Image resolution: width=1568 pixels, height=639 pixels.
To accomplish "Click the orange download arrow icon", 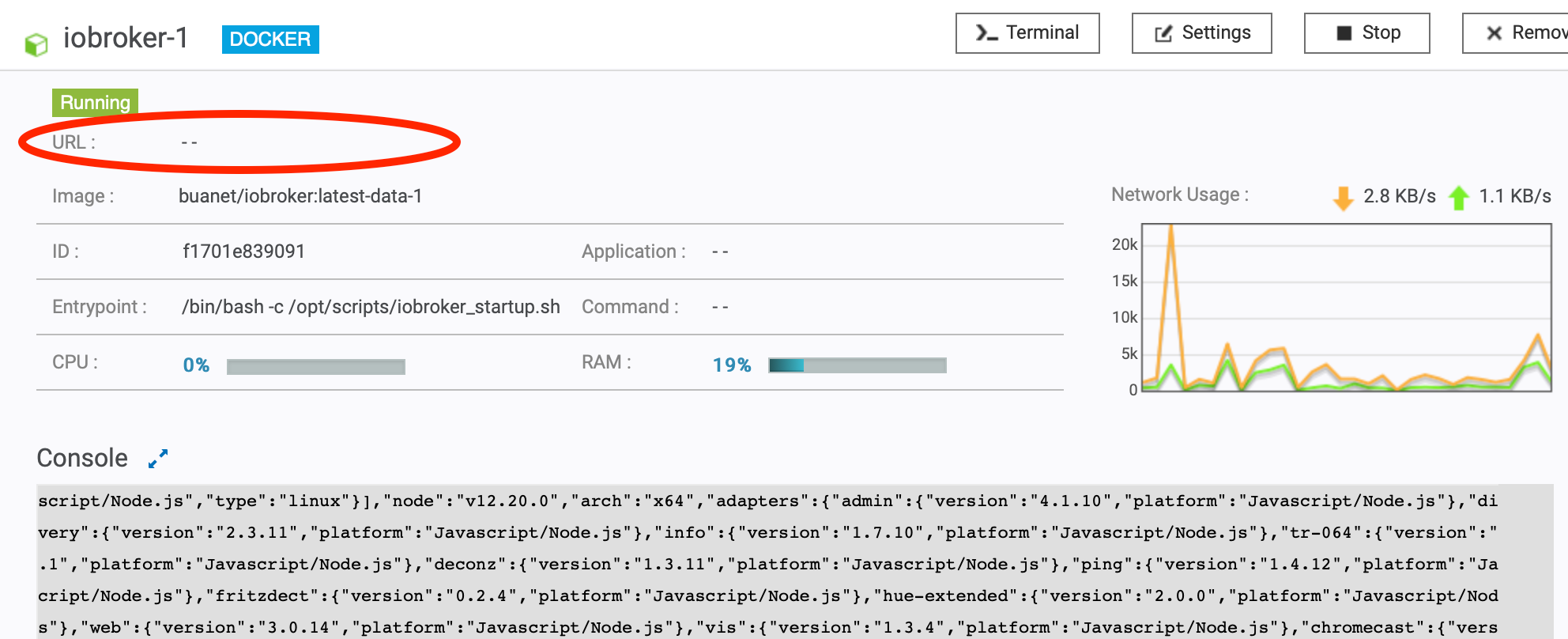I will [1343, 198].
